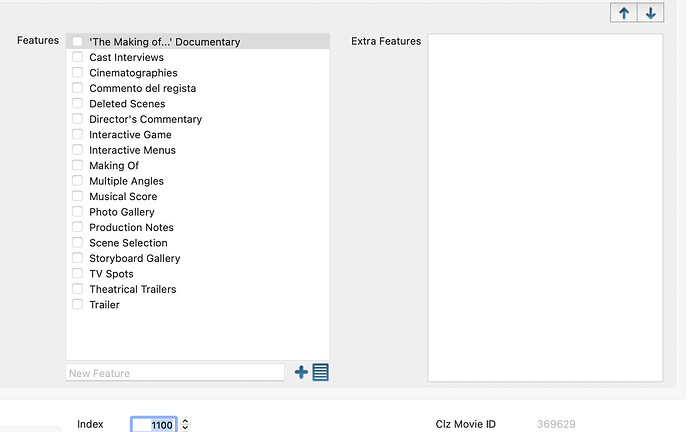
Task: Enable the Cast Interviews checkbox
Action: (78, 58)
